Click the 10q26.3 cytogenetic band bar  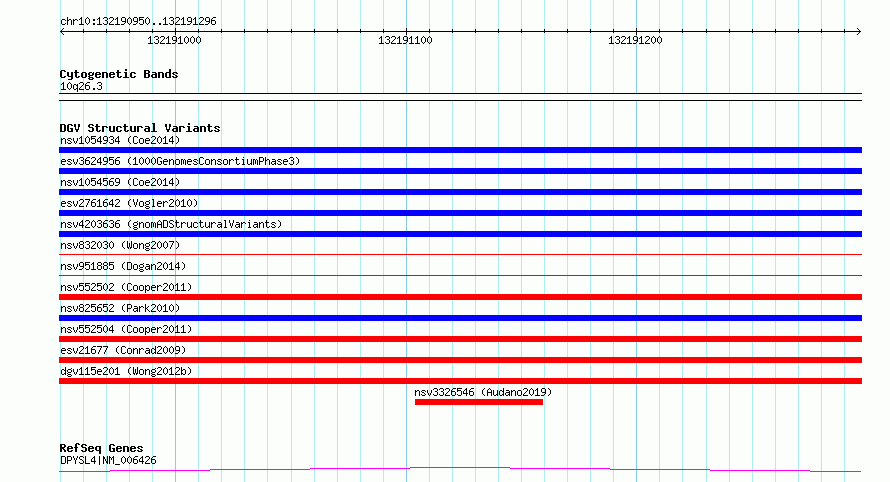pos(460,97)
